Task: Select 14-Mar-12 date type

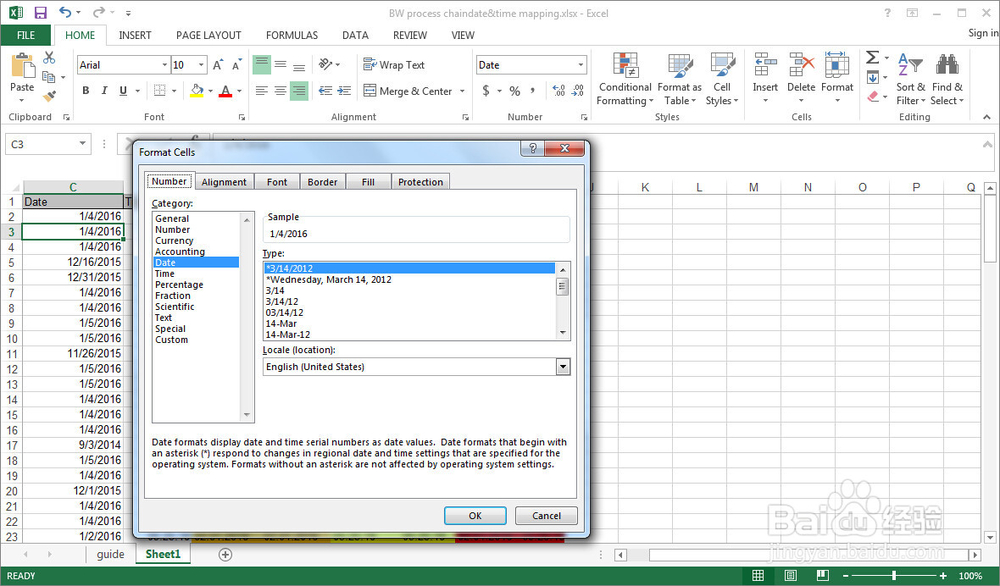Action: (288, 335)
